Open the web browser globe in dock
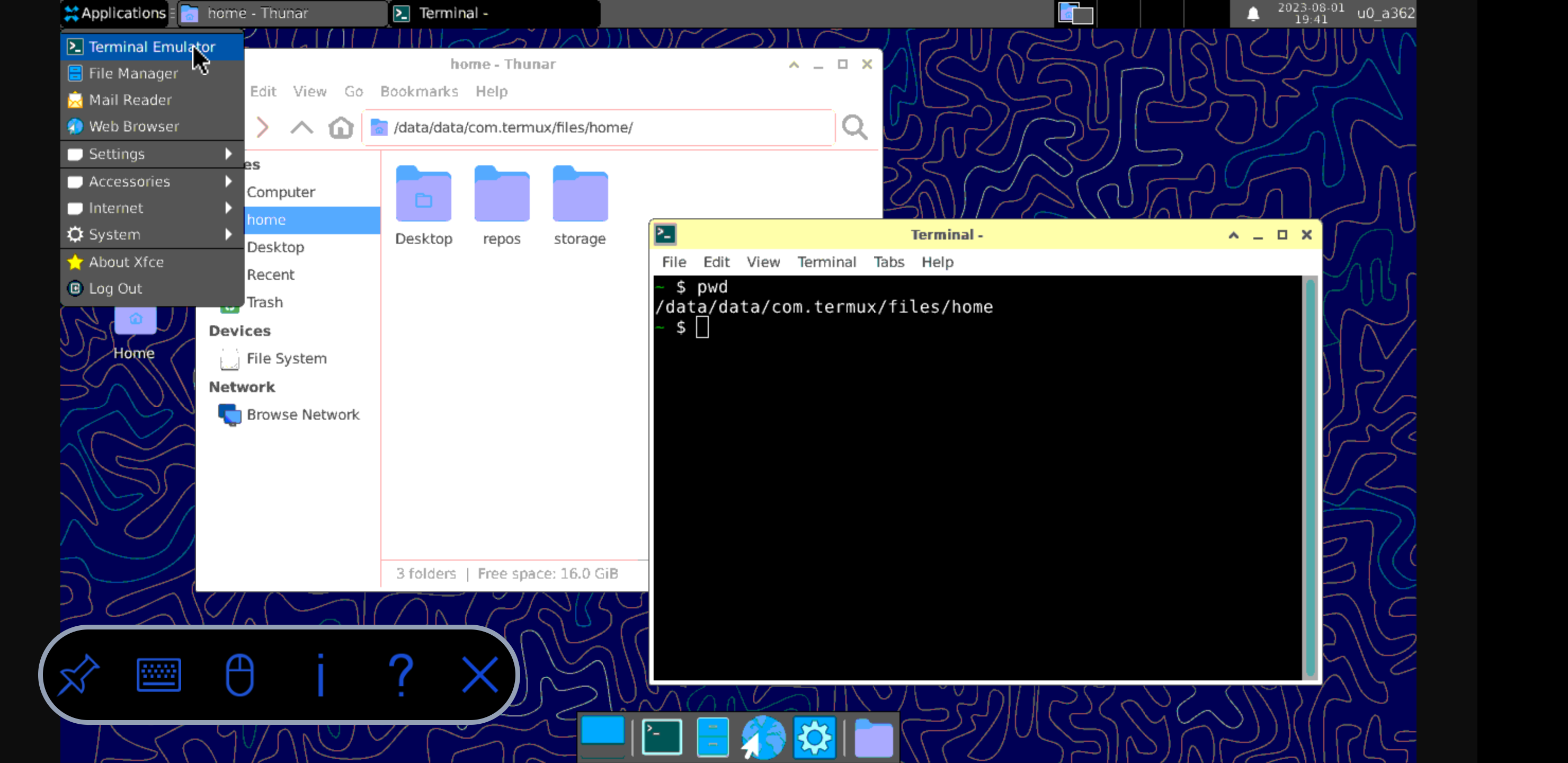 (763, 737)
